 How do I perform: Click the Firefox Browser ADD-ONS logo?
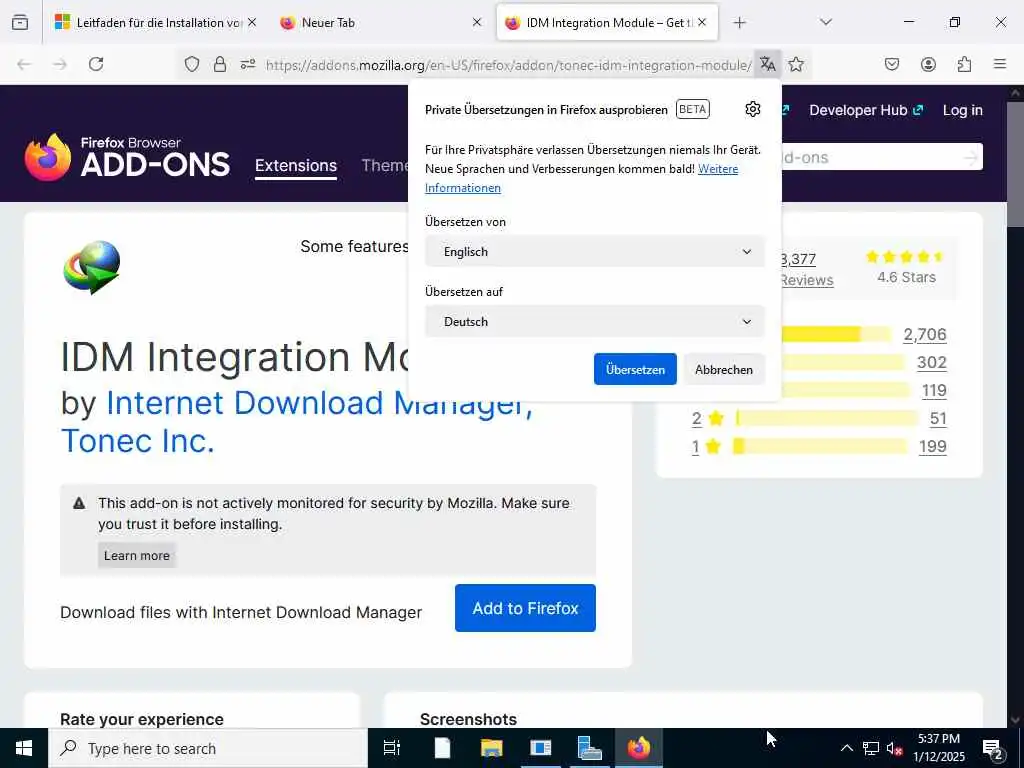click(127, 157)
